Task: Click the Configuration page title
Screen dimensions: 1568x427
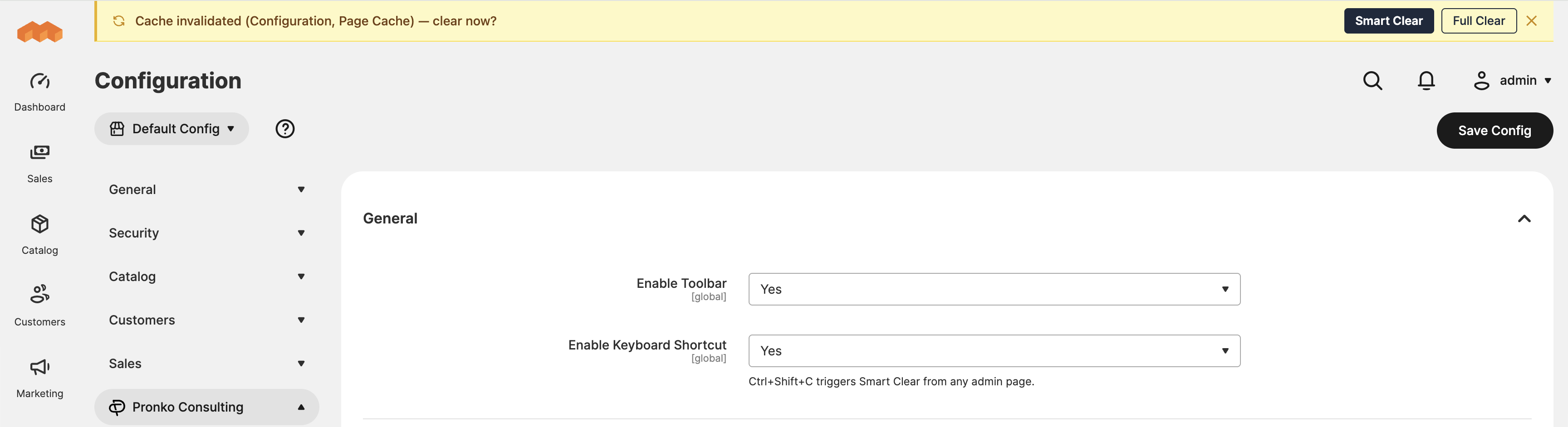Action: click(x=168, y=81)
